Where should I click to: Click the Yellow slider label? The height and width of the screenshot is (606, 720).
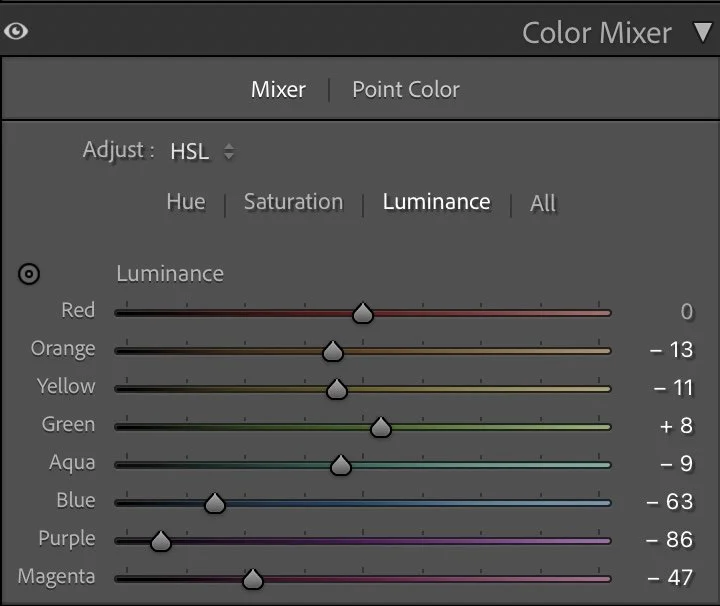[x=66, y=387]
